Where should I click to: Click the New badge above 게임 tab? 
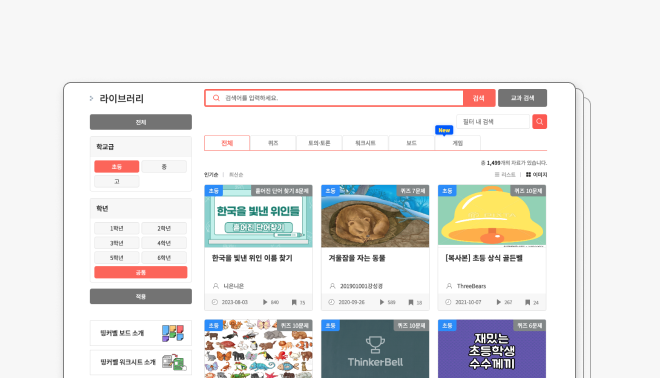tap(444, 130)
